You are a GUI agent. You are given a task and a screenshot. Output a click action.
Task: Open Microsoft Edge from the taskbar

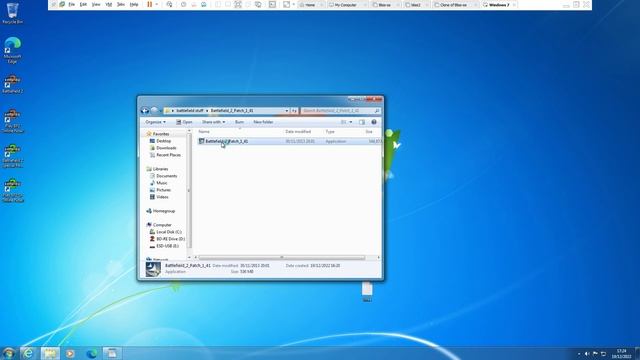click(91, 353)
